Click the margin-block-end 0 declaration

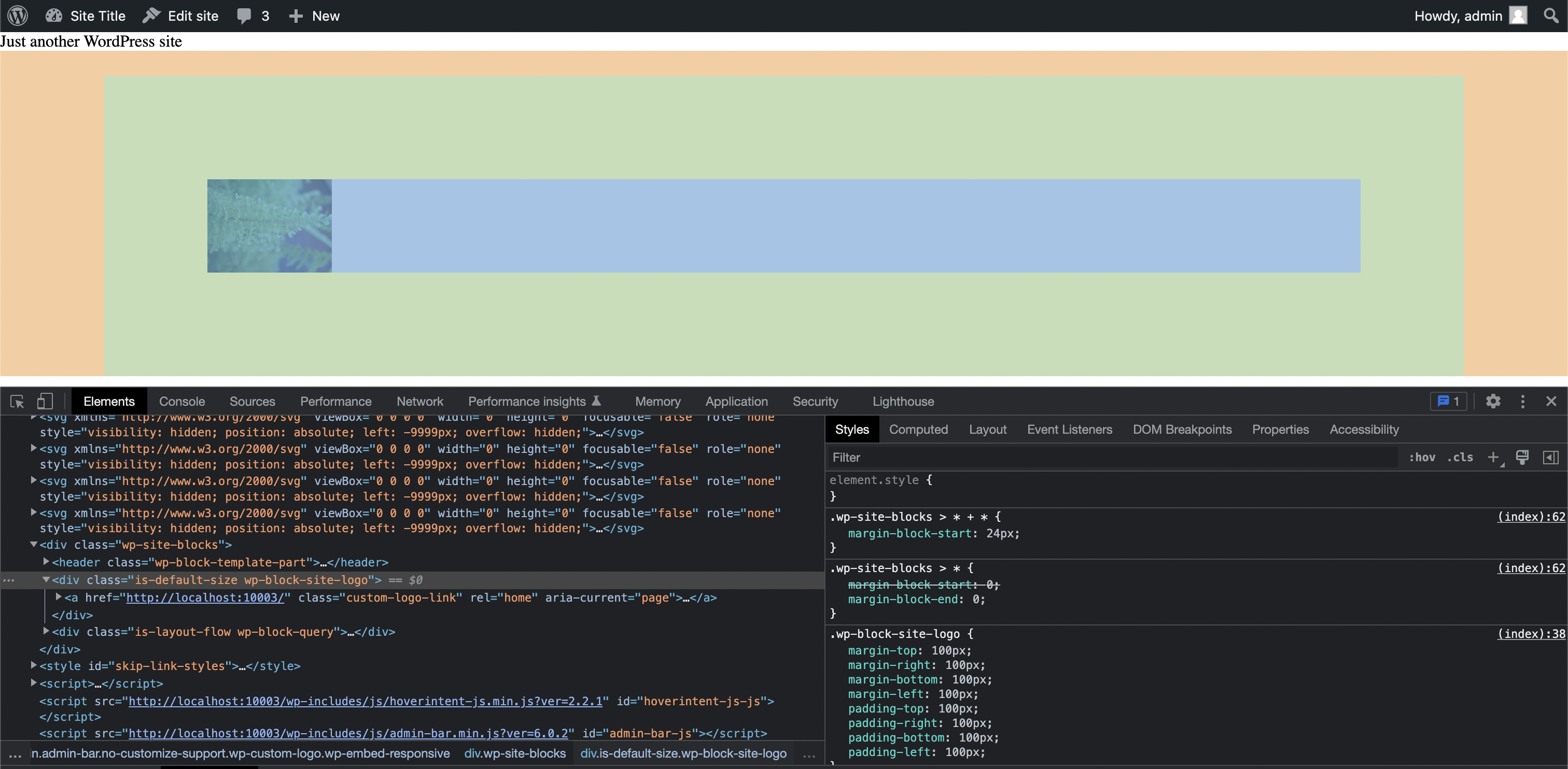916,599
